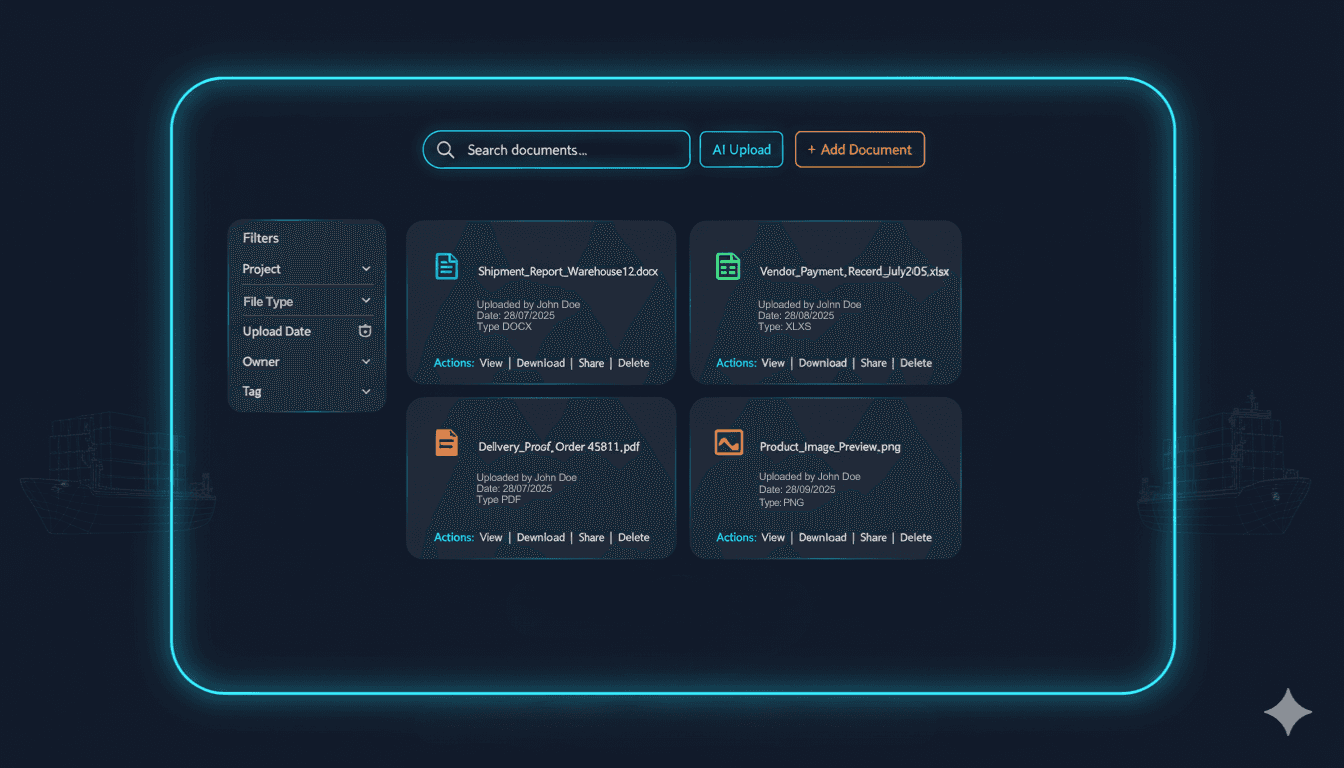Click Date: 28/09/2025 on Product_Image card

tap(797, 490)
